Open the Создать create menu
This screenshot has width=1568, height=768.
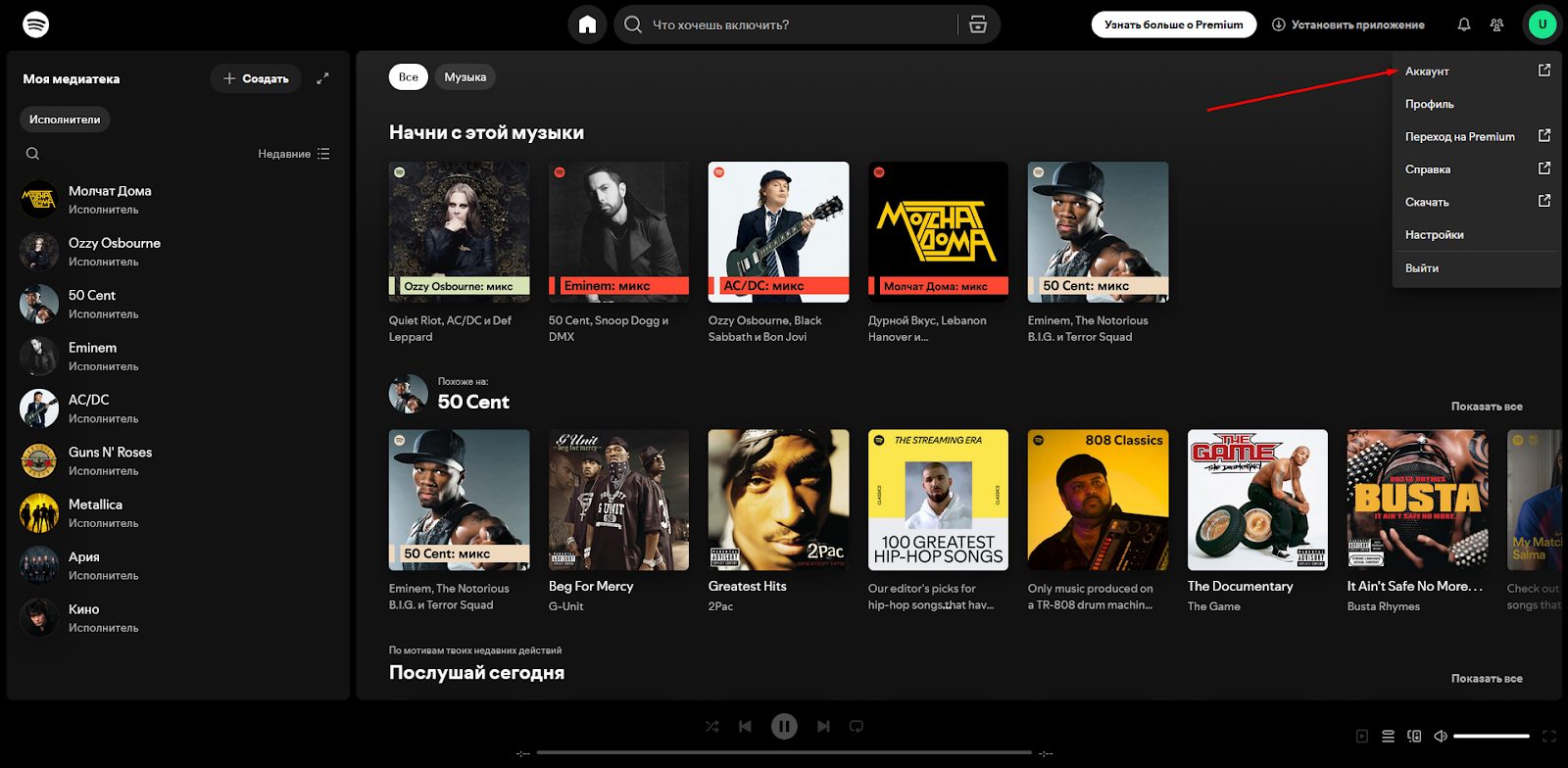click(256, 78)
